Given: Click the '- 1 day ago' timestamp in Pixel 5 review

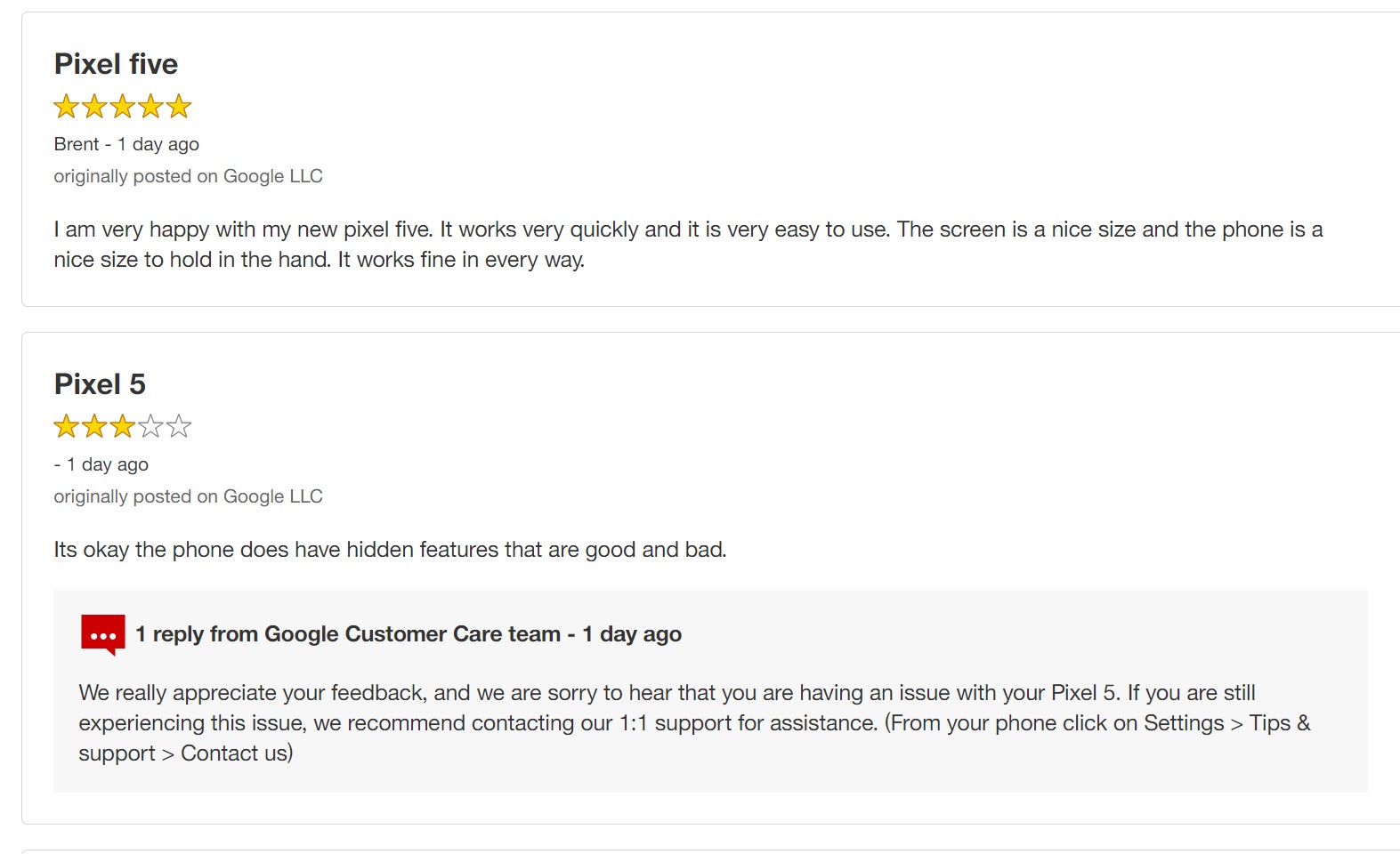Looking at the screenshot, I should (x=101, y=464).
